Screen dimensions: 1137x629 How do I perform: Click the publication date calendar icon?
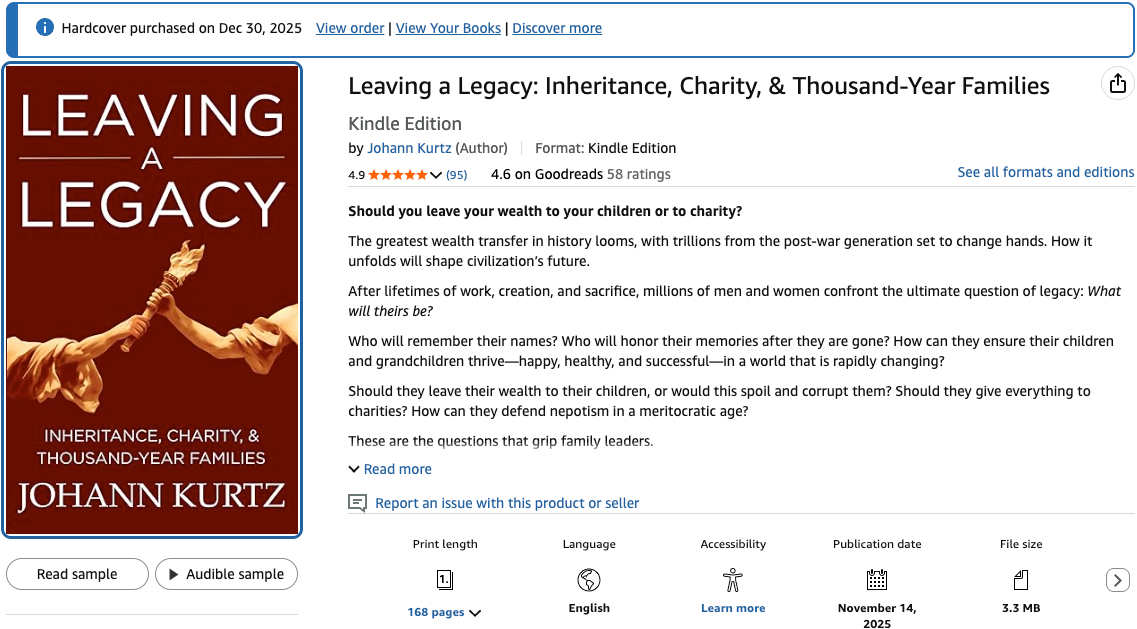point(877,579)
